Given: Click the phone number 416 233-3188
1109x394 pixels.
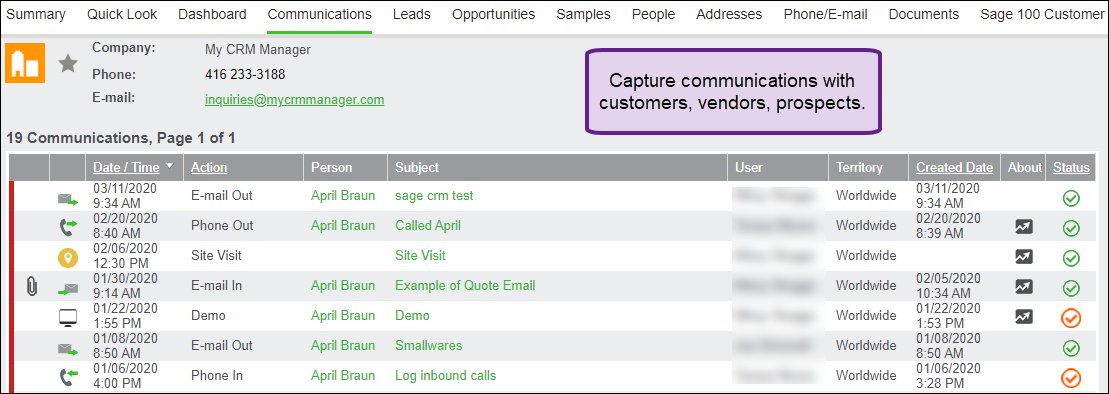Looking at the screenshot, I should click(x=245, y=74).
